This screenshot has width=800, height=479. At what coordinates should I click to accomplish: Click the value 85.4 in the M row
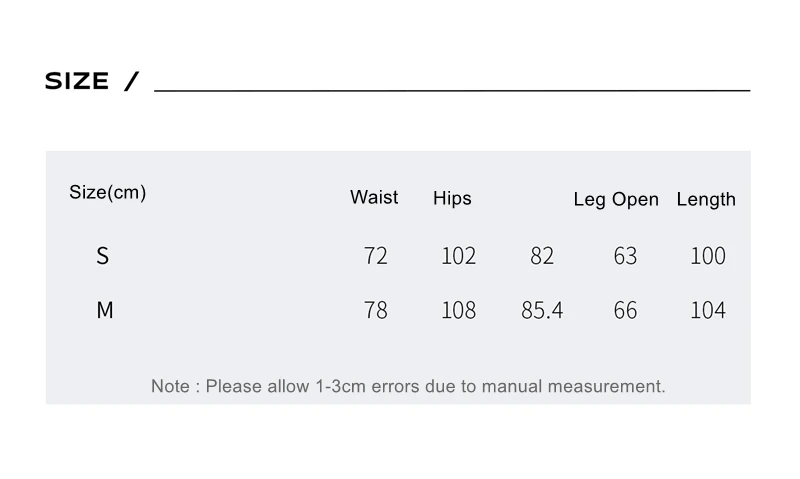542,310
